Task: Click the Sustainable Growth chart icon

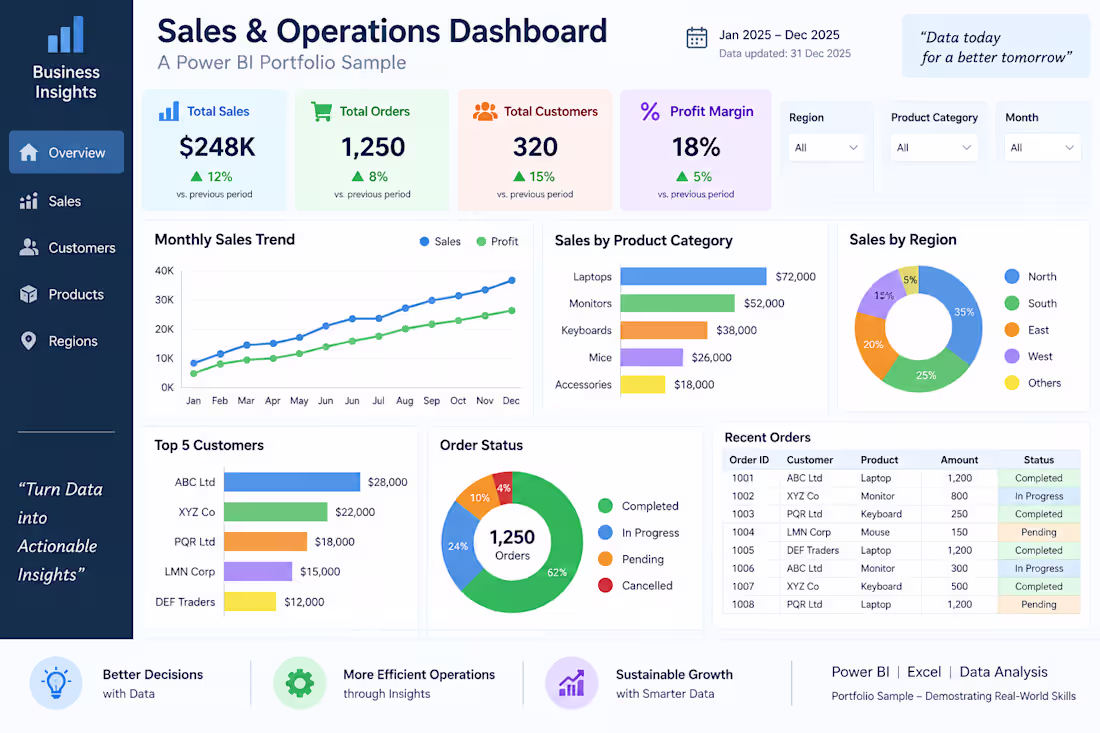Action: [x=571, y=682]
